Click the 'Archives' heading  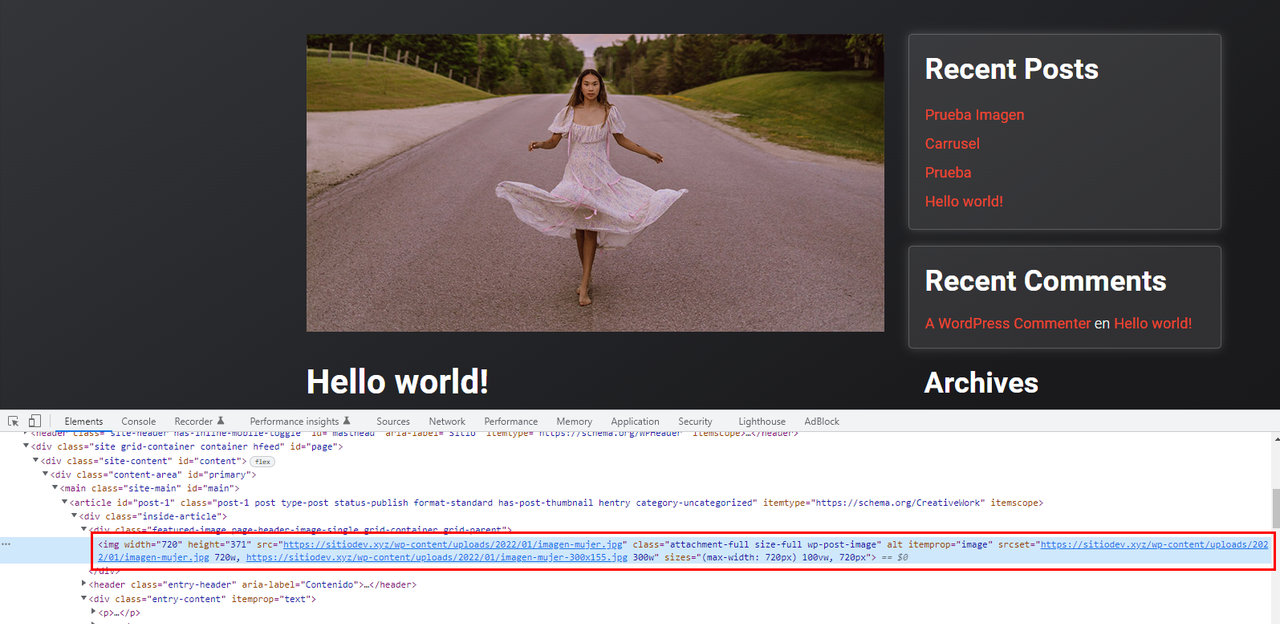(981, 382)
